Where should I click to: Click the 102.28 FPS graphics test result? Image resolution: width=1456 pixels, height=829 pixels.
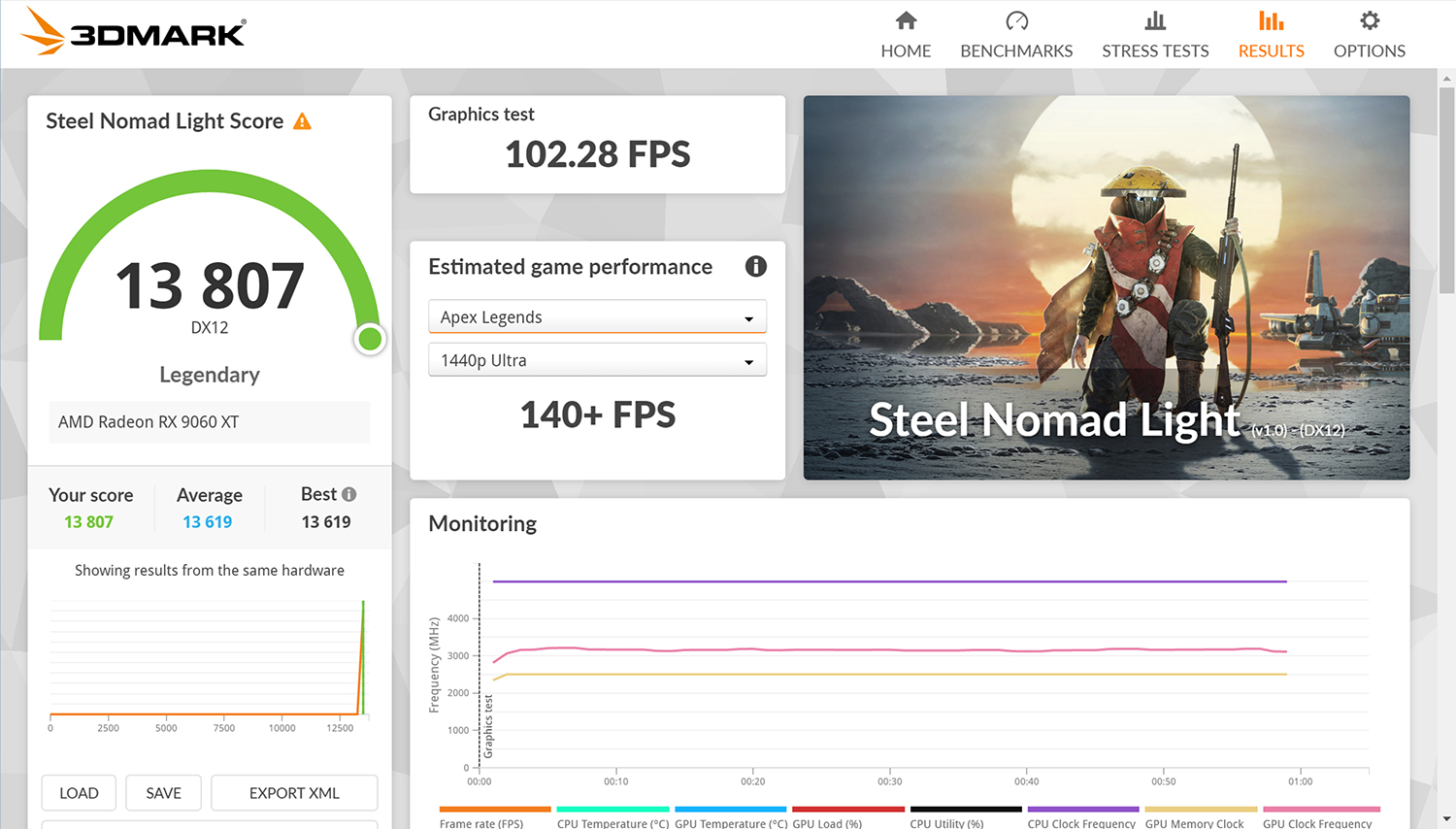pyautogui.click(x=598, y=154)
